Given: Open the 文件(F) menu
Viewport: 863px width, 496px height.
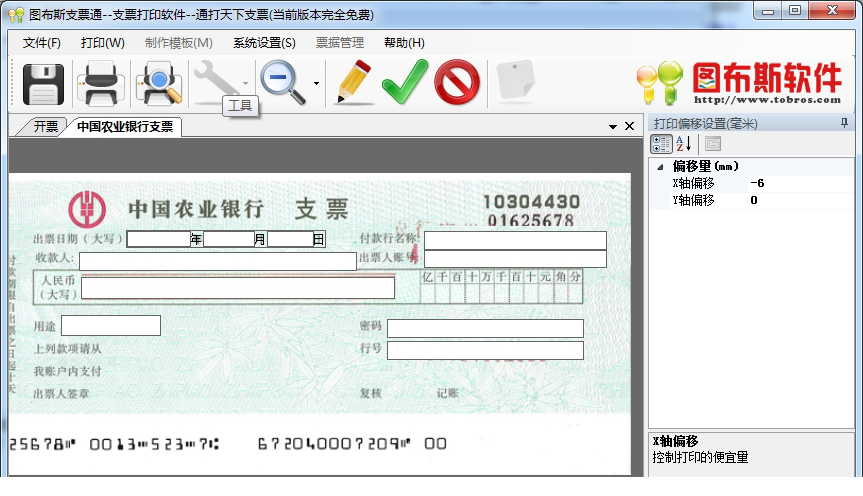Looking at the screenshot, I should tap(42, 43).
